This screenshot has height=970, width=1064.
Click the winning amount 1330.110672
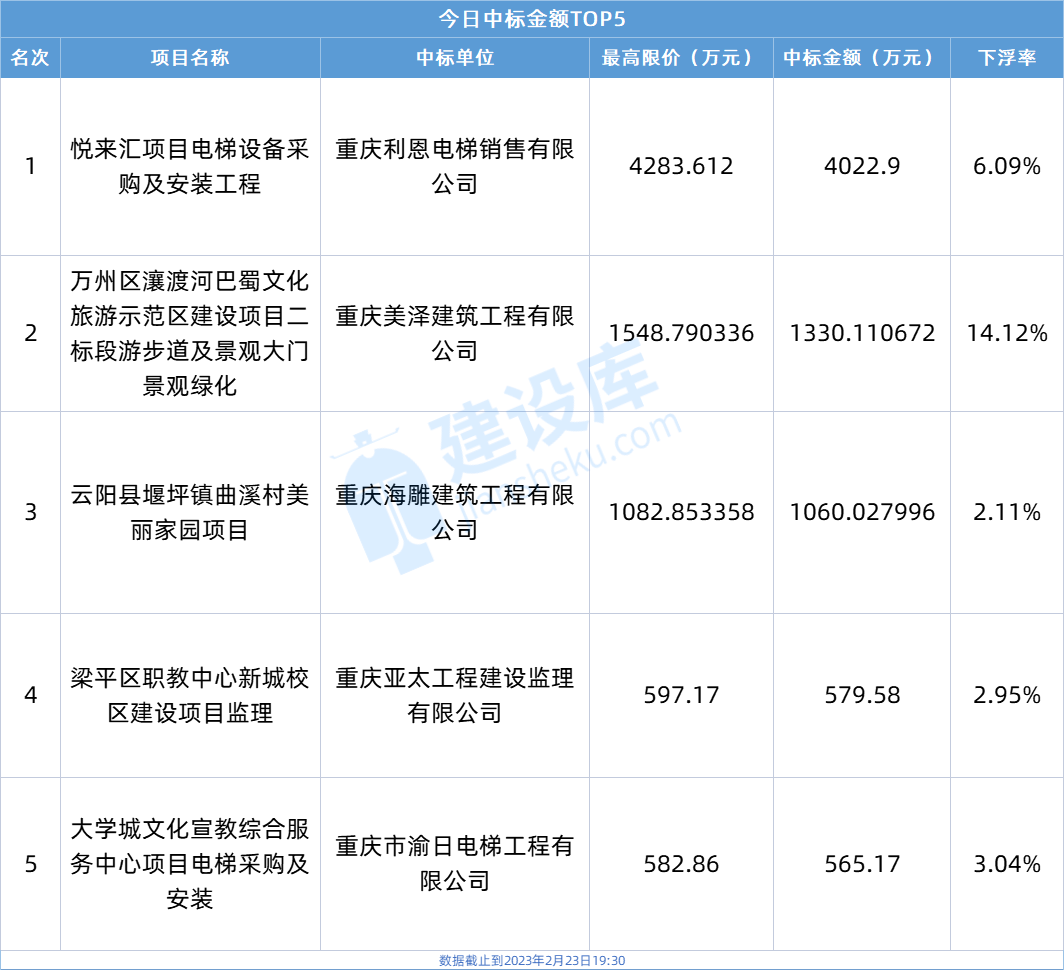tap(862, 333)
